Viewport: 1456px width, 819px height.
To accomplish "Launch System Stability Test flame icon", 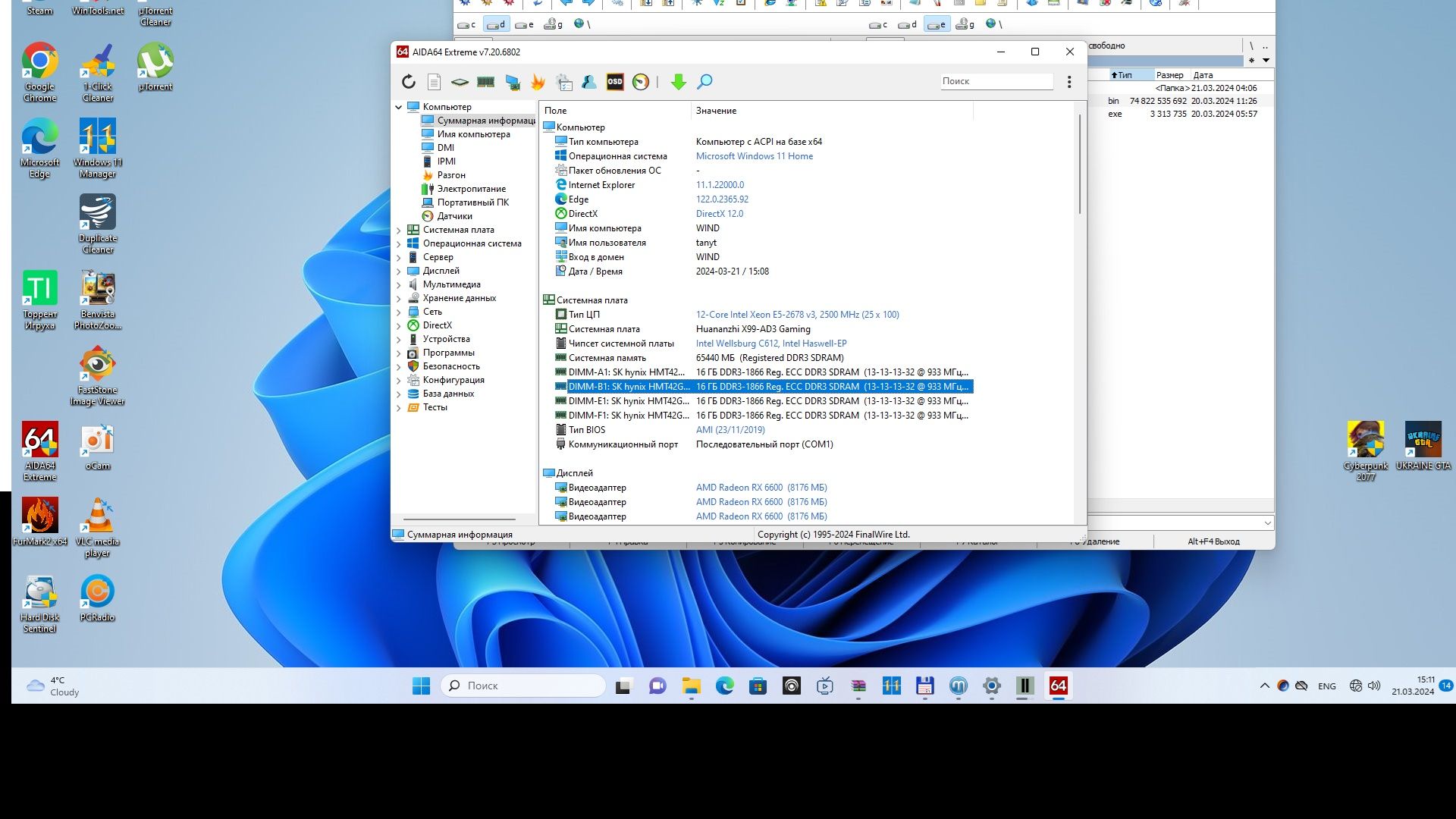I will tap(538, 82).
